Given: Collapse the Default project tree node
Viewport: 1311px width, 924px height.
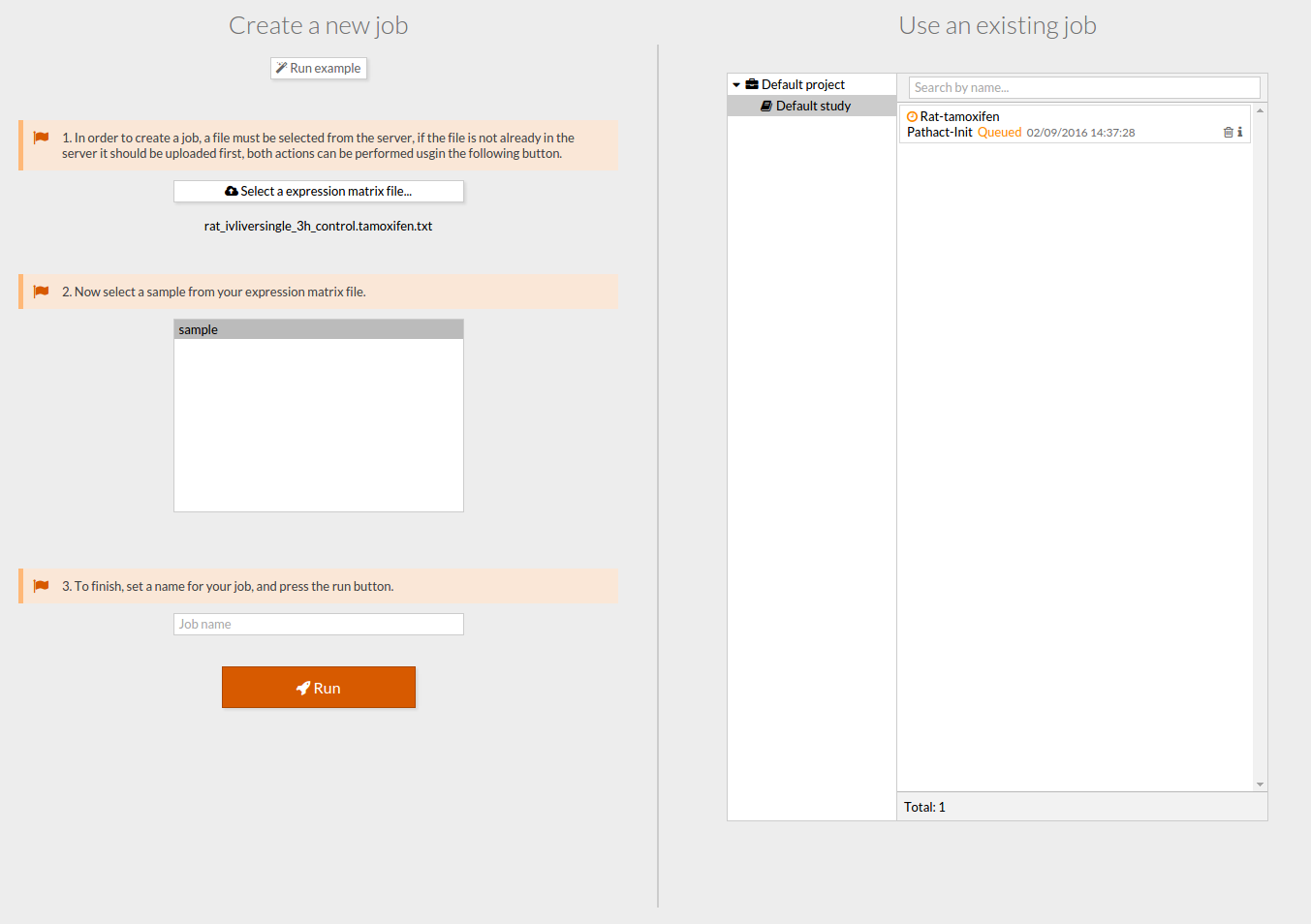Looking at the screenshot, I should [x=736, y=85].
